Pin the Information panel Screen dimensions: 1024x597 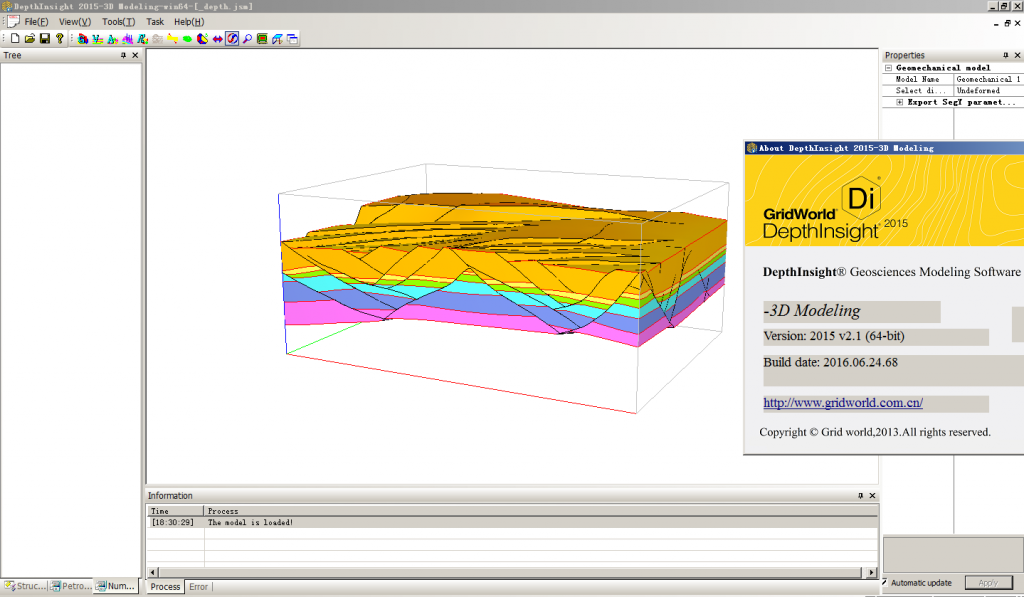(860, 496)
